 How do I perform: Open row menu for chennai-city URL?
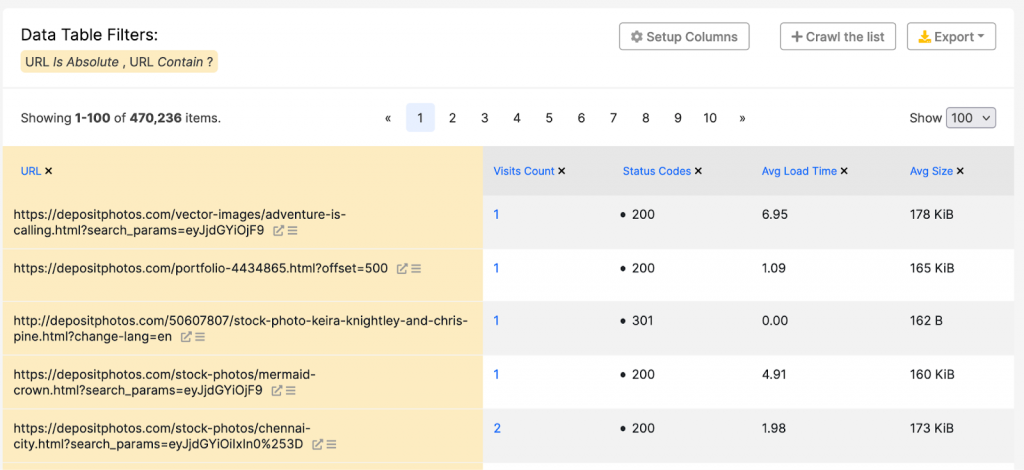click(332, 445)
